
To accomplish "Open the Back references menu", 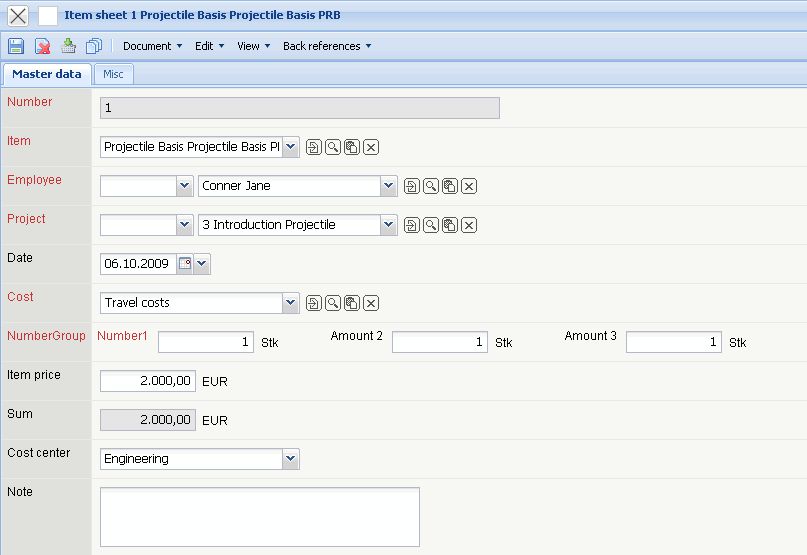I will click(327, 46).
